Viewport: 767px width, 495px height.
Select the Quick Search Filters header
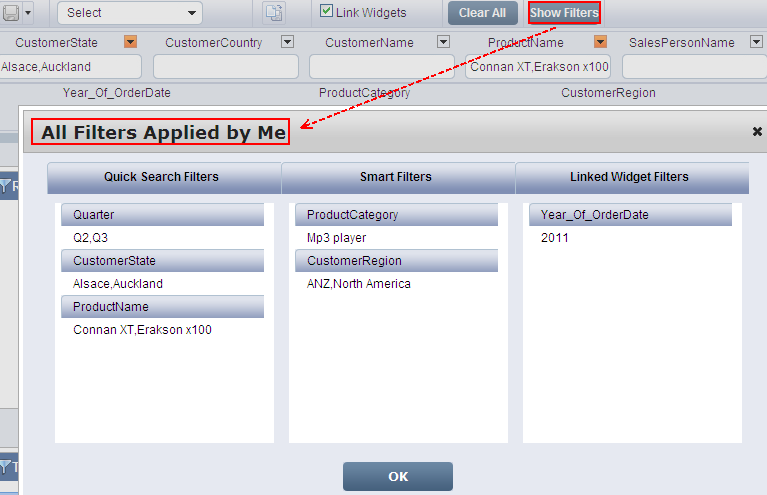[161, 177]
